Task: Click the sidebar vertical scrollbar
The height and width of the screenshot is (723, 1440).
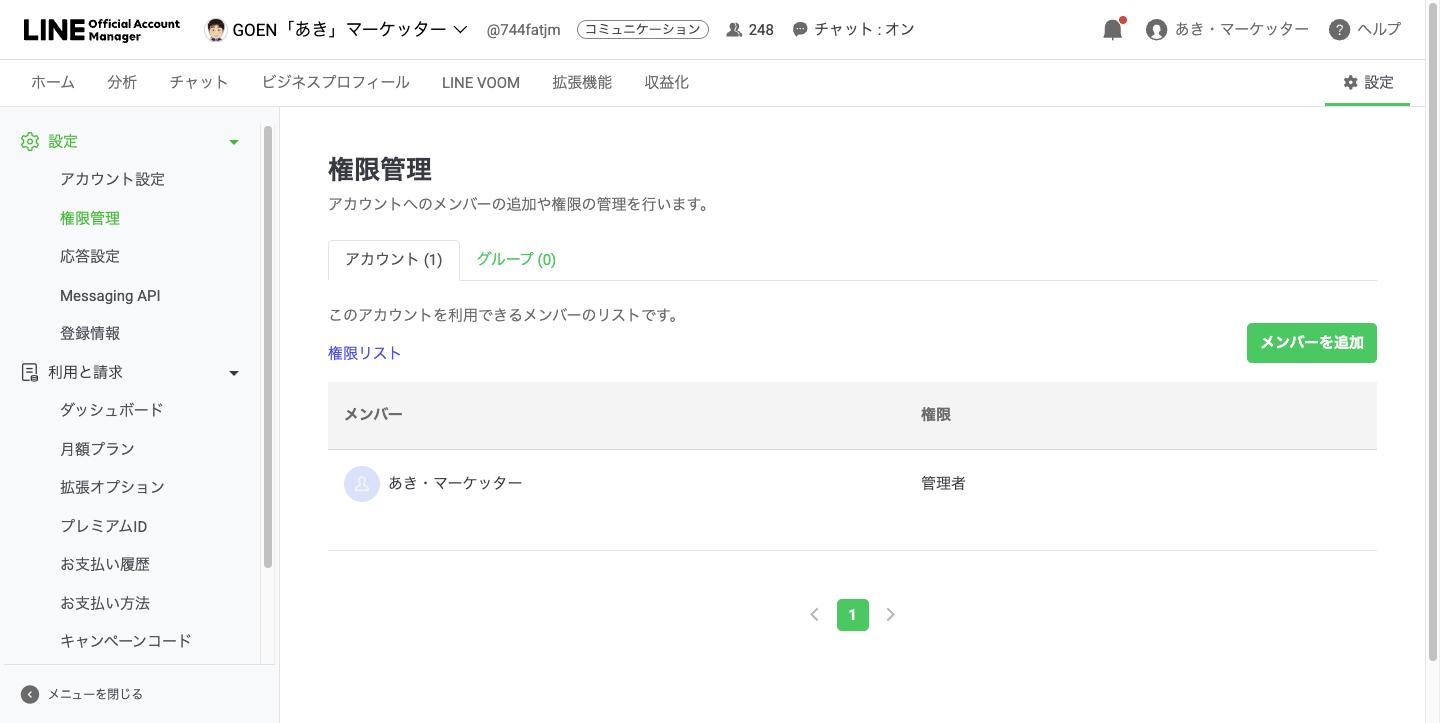Action: point(268,347)
